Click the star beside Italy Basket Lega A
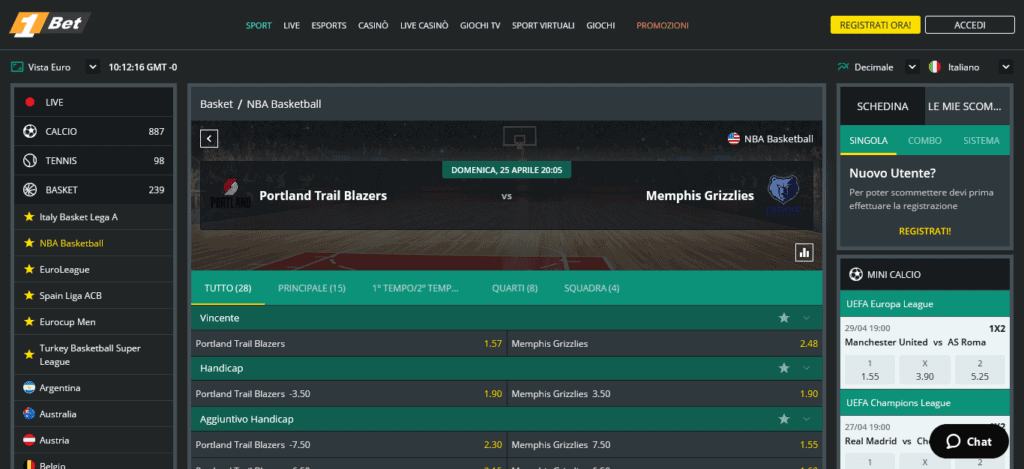 pos(29,216)
